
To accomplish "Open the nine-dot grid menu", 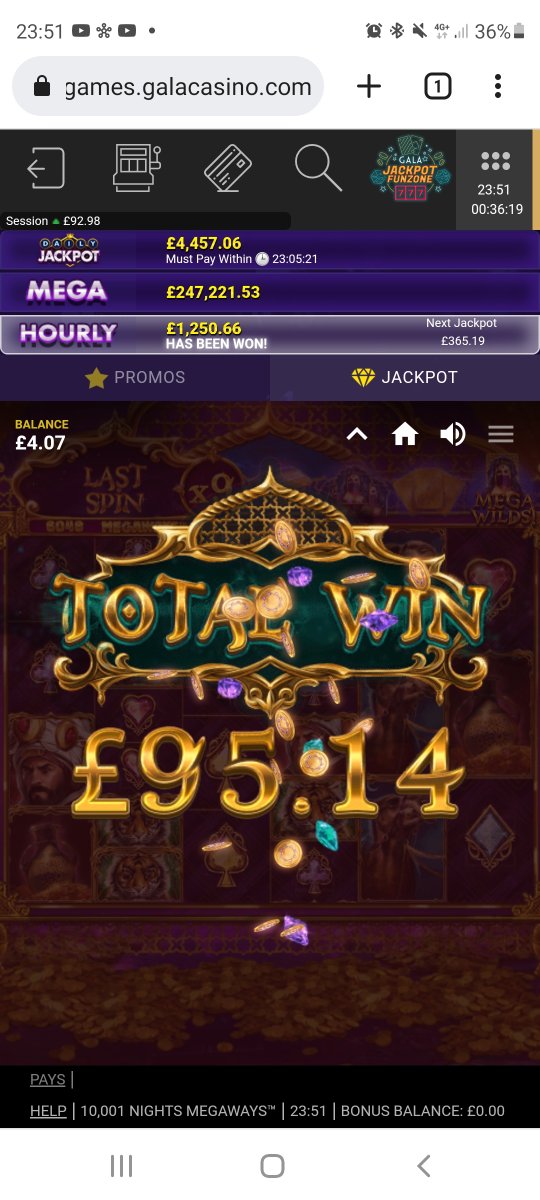I will pyautogui.click(x=495, y=161).
